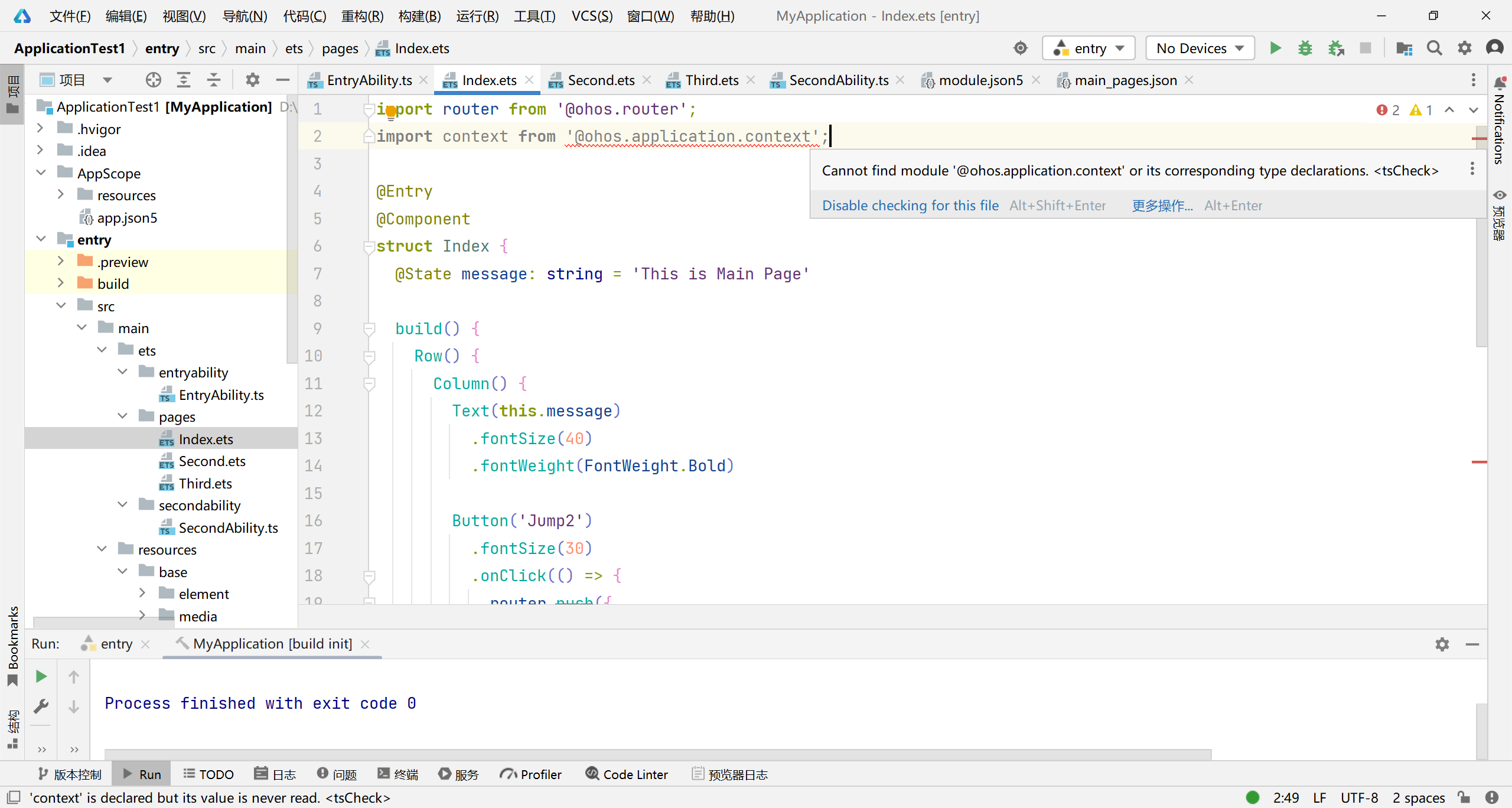Toggle tool window quick access icon at bottom-left
1512x808 pixels.
14,797
